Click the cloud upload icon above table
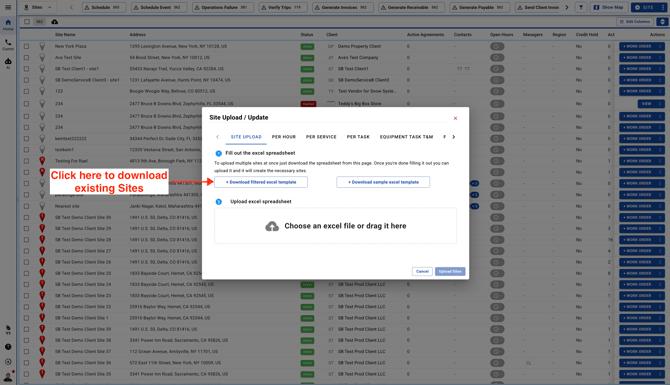 pos(55,22)
